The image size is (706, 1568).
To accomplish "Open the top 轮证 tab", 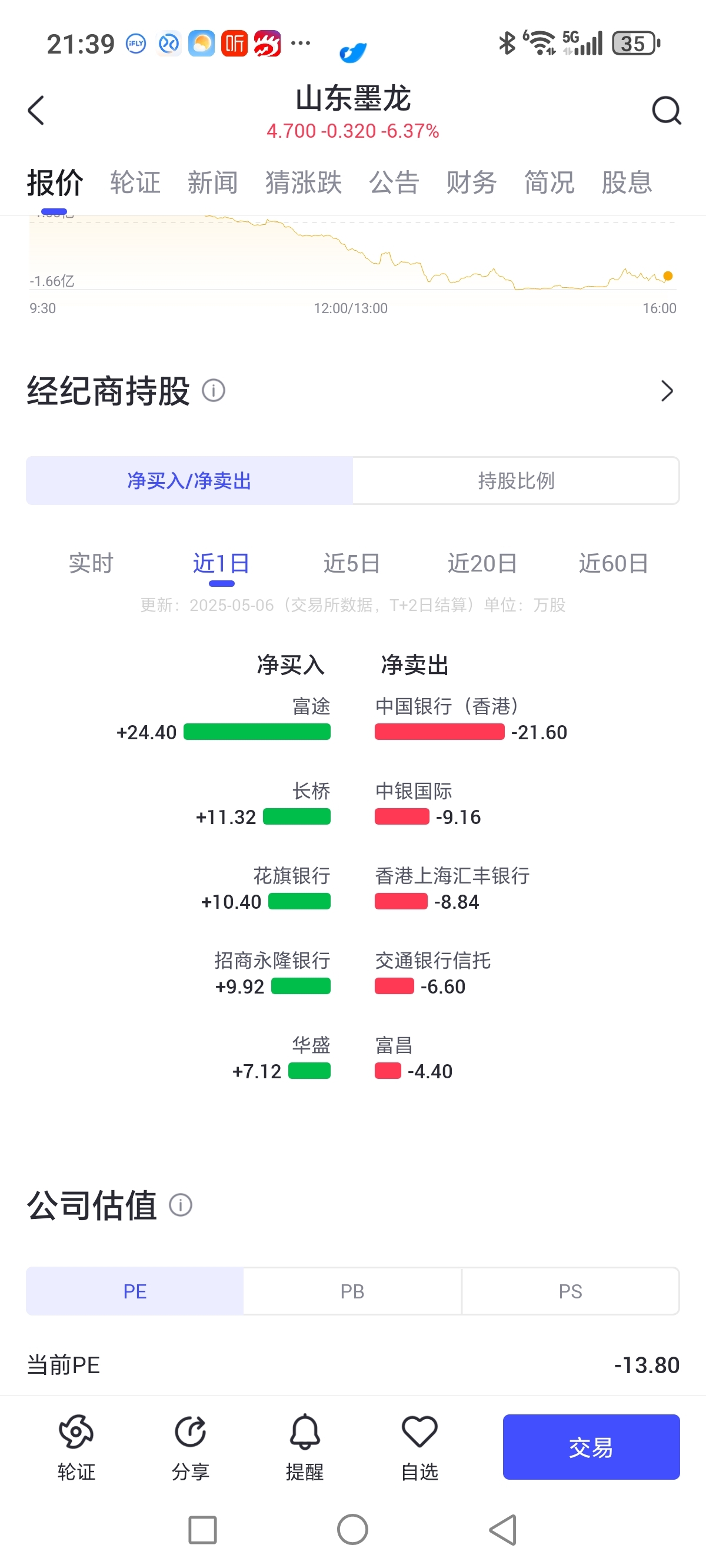I will (x=135, y=182).
